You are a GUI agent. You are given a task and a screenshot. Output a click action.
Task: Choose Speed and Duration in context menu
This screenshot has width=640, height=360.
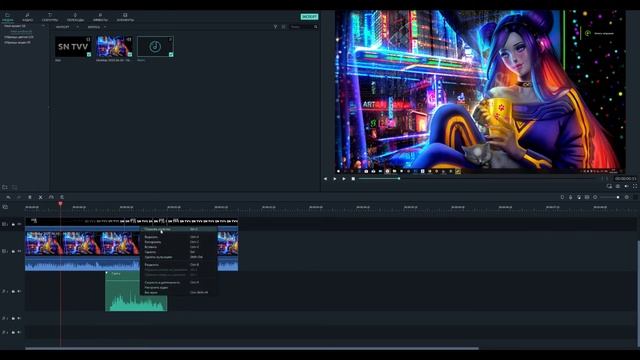click(x=178, y=282)
